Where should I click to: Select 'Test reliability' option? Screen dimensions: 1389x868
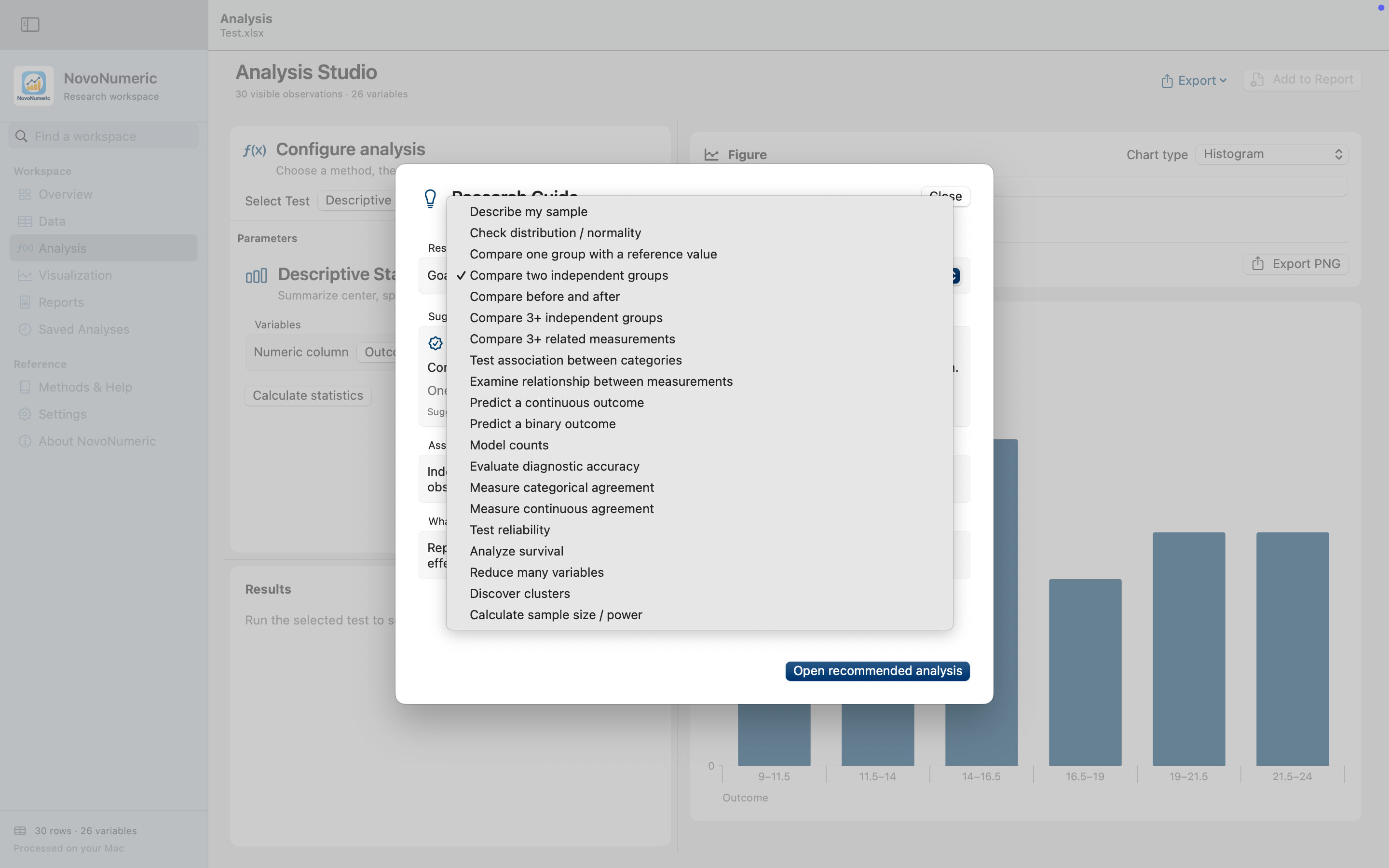(699, 530)
